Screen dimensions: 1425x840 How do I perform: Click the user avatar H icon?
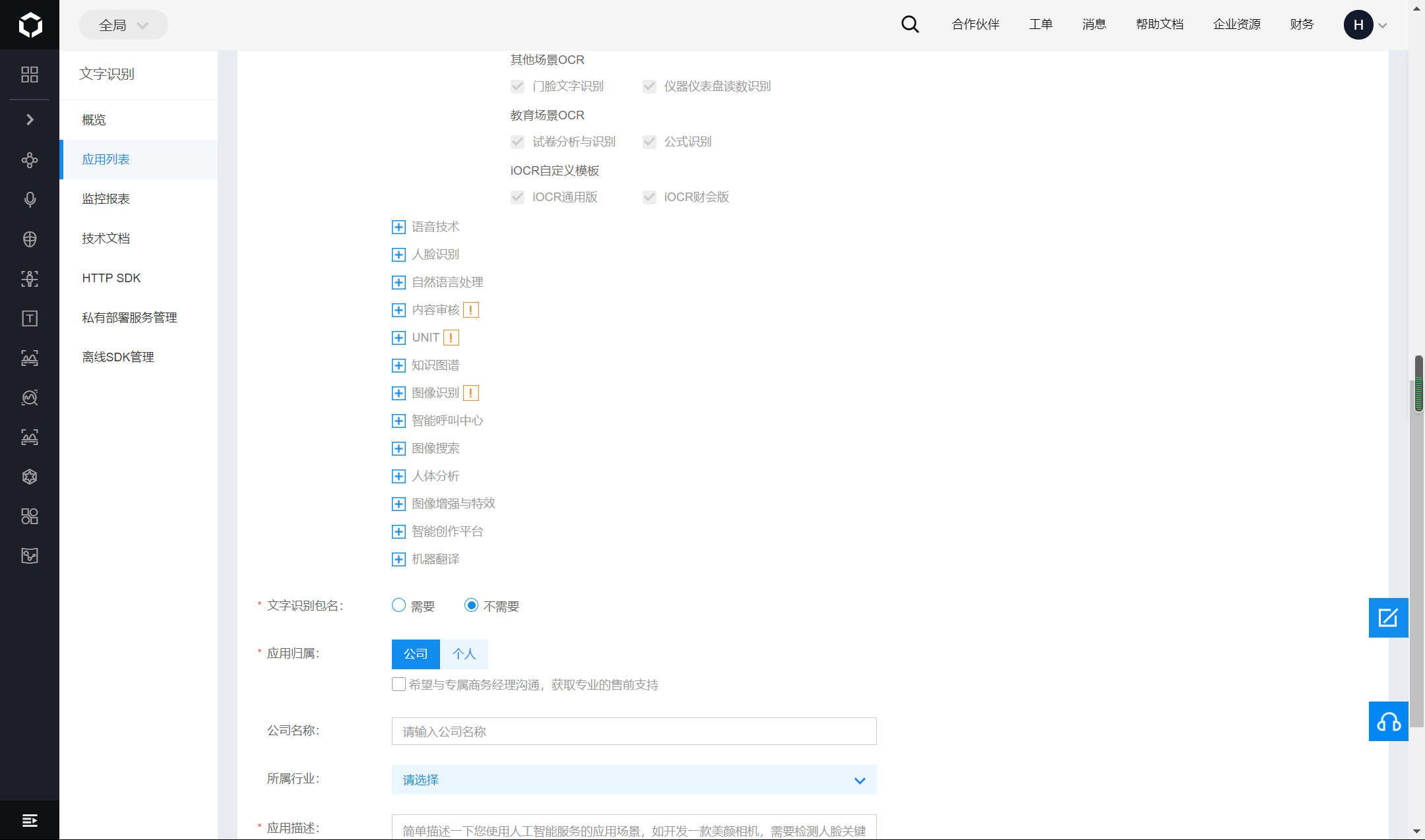point(1358,25)
